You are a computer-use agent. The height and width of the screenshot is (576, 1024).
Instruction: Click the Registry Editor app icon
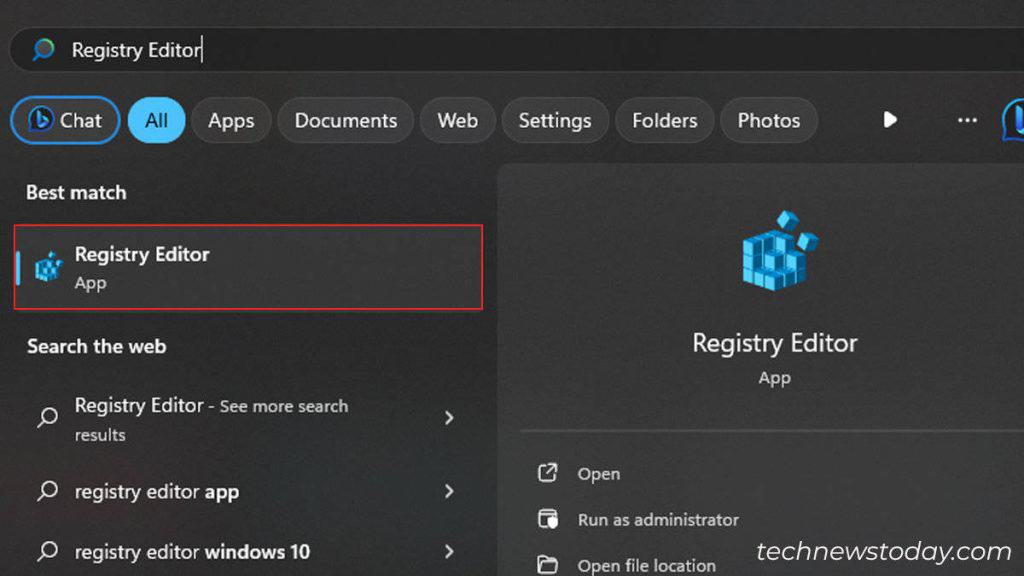(x=47, y=267)
